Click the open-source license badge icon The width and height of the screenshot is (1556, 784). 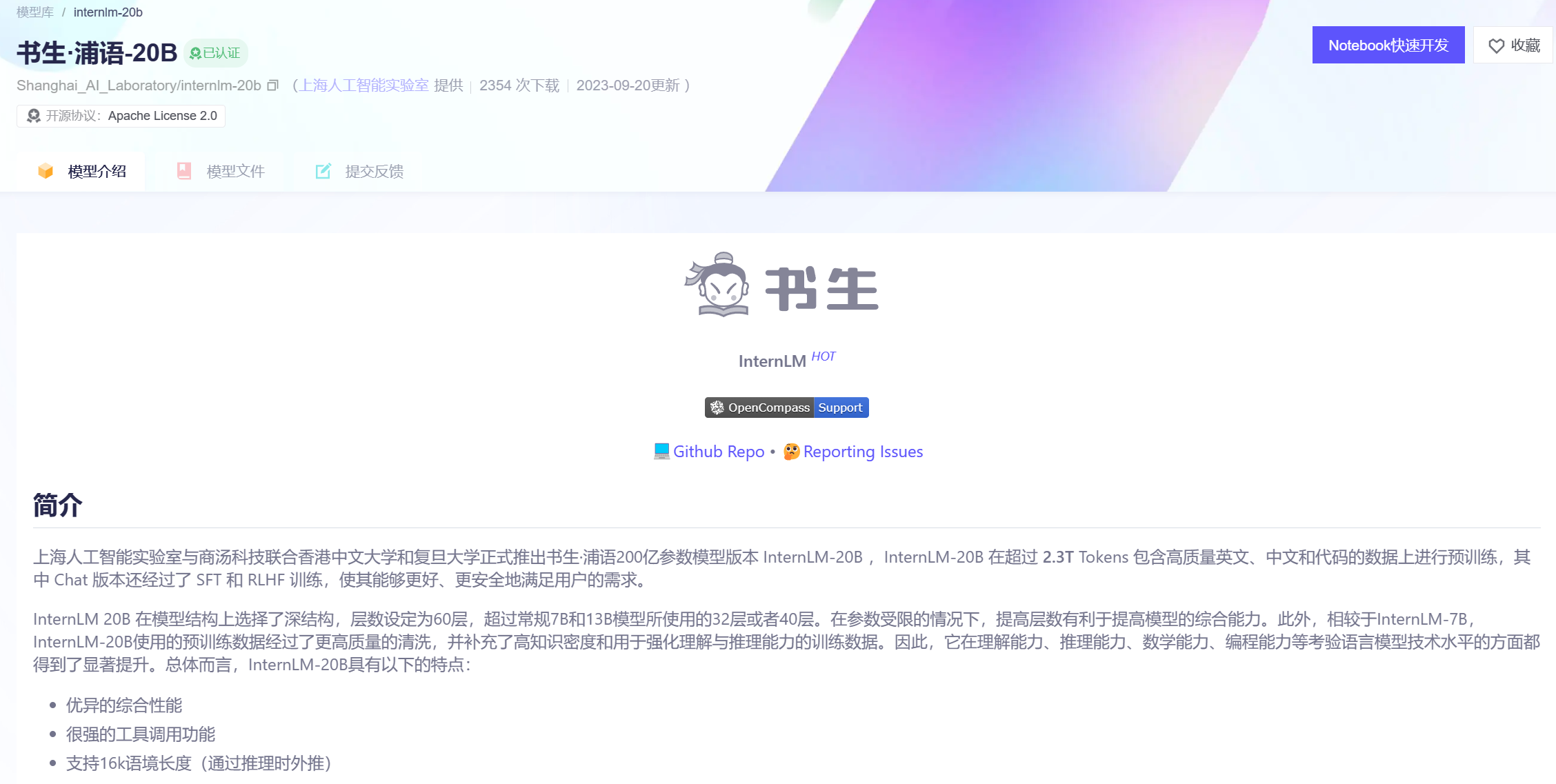[x=33, y=116]
